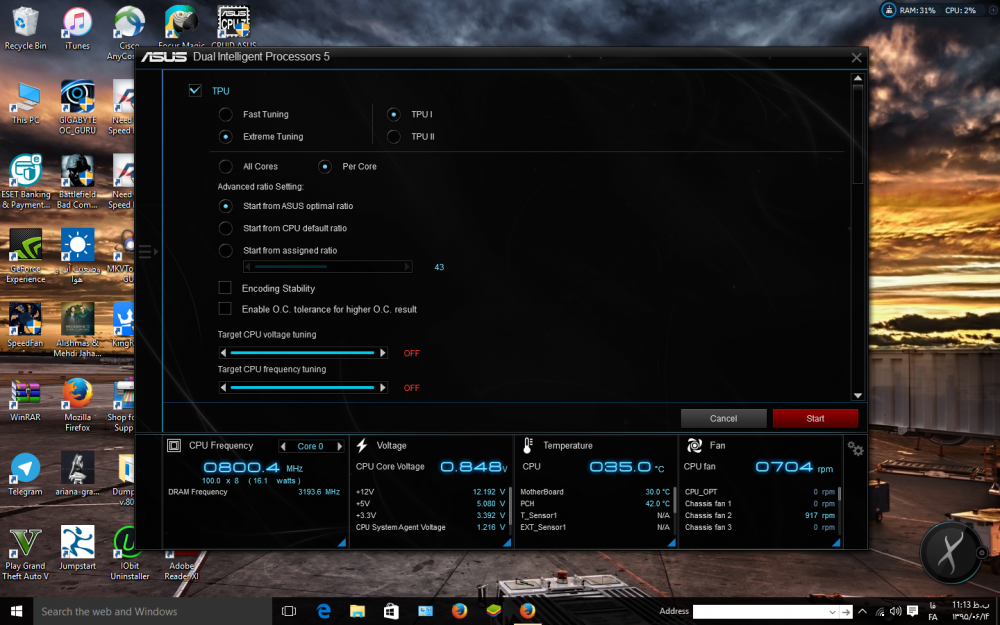Select Start from ASUS optimal ratio
Screen dimensions: 1000x625
[226, 206]
